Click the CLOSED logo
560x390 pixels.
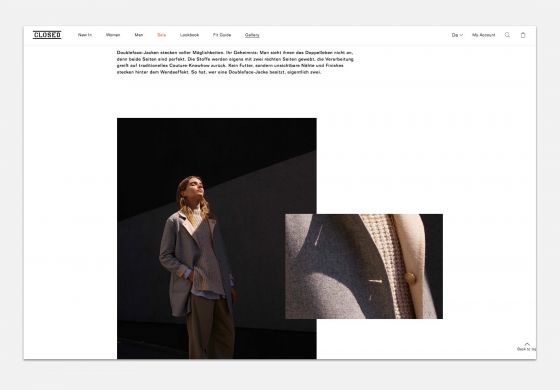pos(47,35)
